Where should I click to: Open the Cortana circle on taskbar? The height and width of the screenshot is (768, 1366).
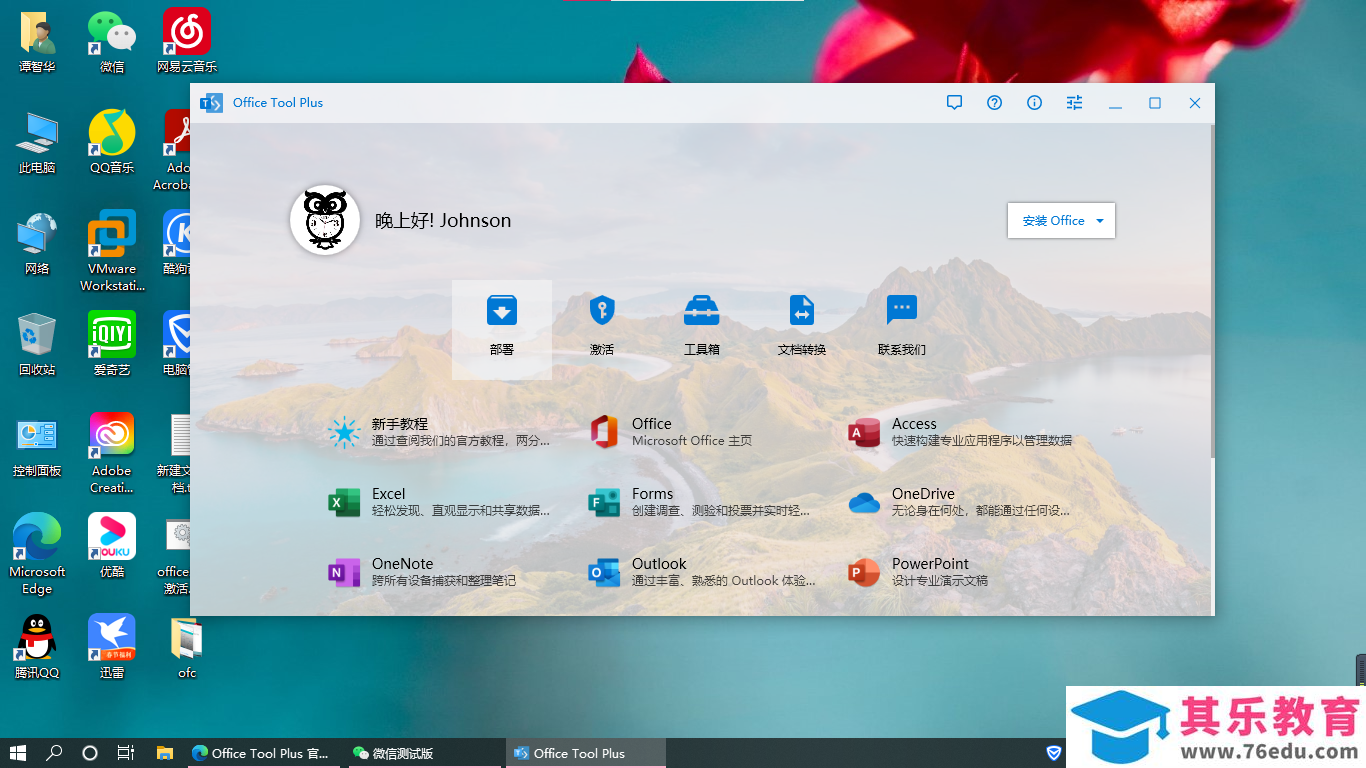pyautogui.click(x=90, y=753)
